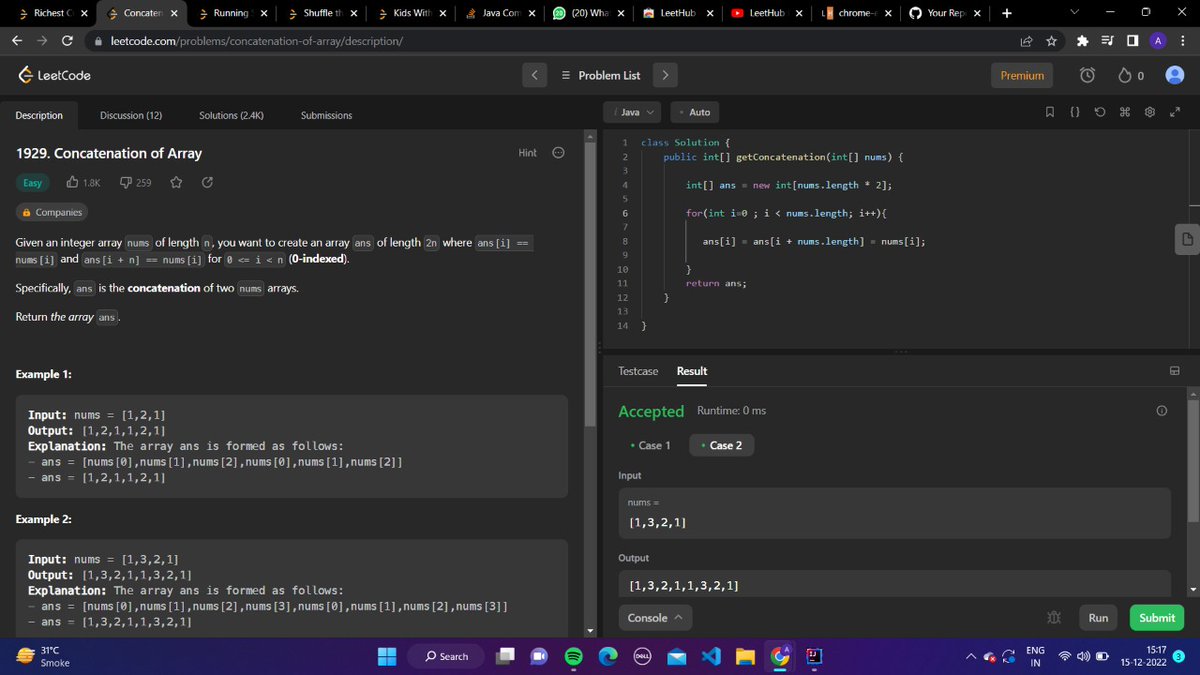The width and height of the screenshot is (1200, 675).
Task: Open Spotify from the taskbar
Action: [x=574, y=656]
